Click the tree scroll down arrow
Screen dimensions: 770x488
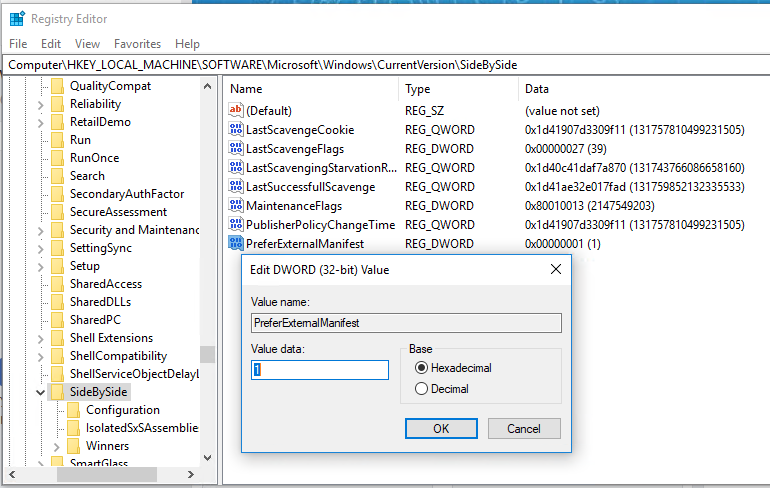pyautogui.click(x=207, y=458)
